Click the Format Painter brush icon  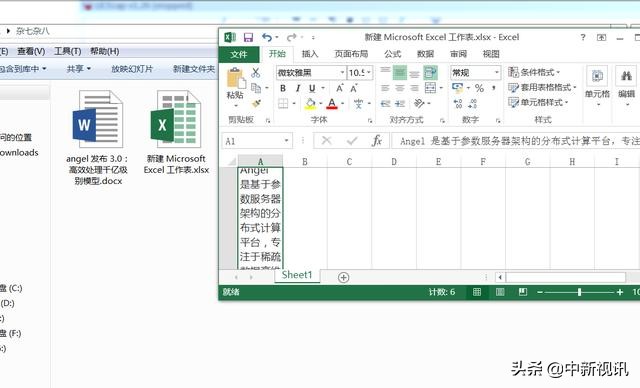coord(256,103)
